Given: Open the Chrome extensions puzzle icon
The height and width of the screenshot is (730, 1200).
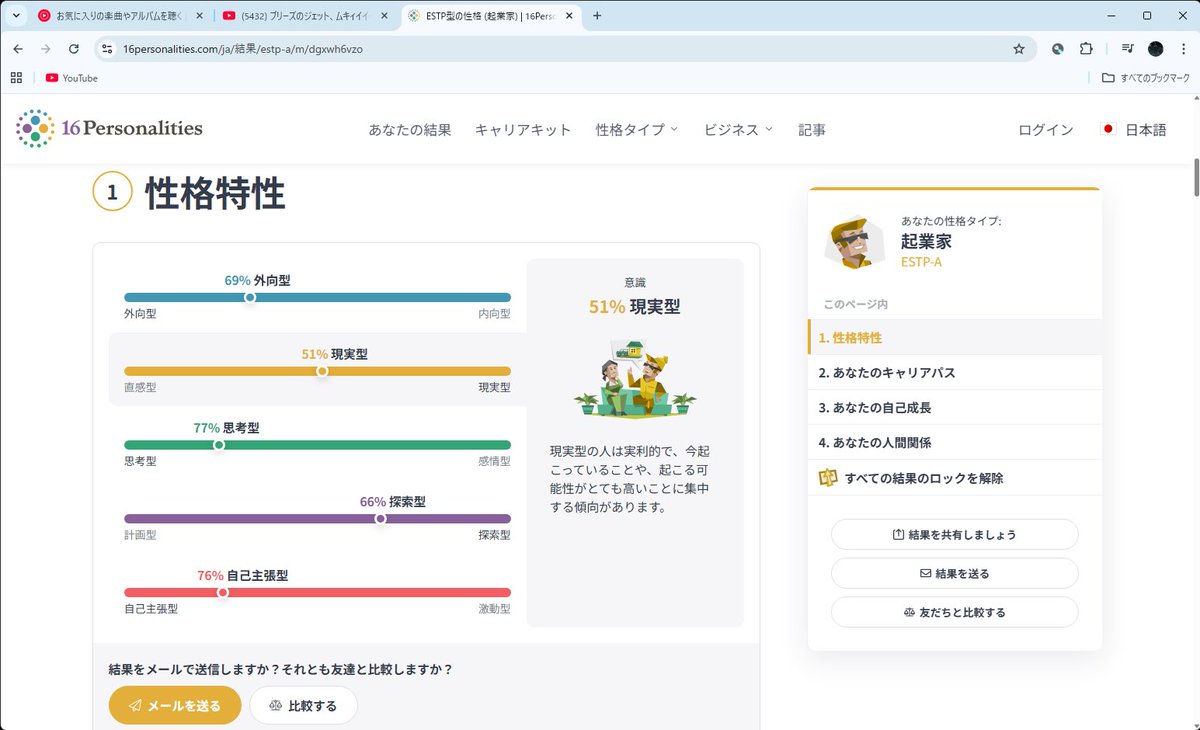Looking at the screenshot, I should coord(1086,47).
